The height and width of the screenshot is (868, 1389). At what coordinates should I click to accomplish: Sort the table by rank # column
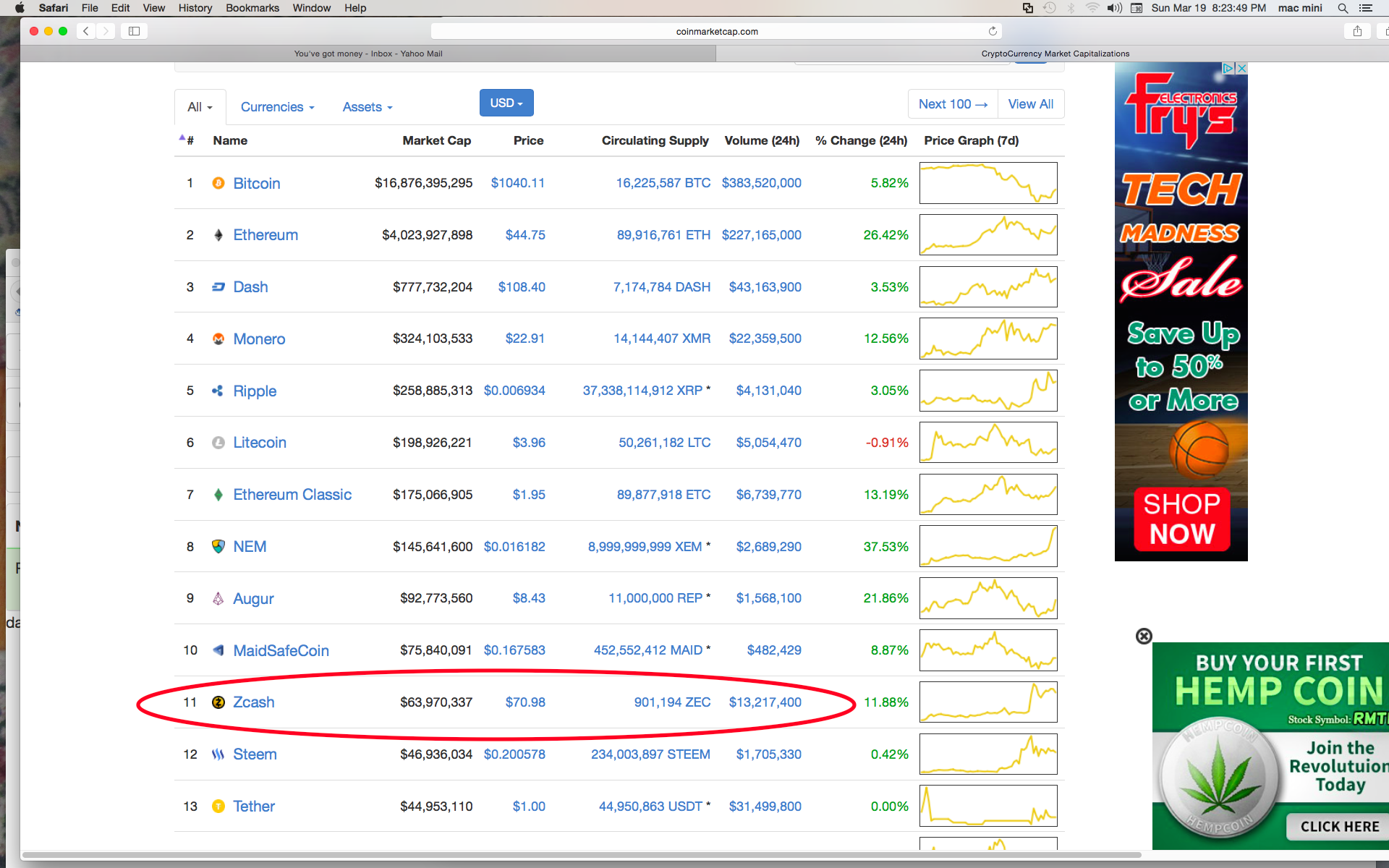click(190, 140)
